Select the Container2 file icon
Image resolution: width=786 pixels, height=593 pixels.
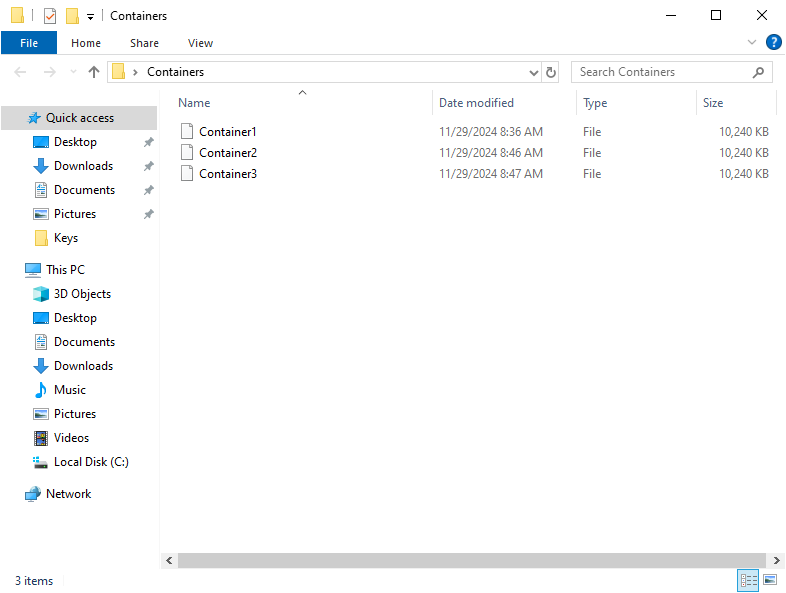click(x=187, y=152)
